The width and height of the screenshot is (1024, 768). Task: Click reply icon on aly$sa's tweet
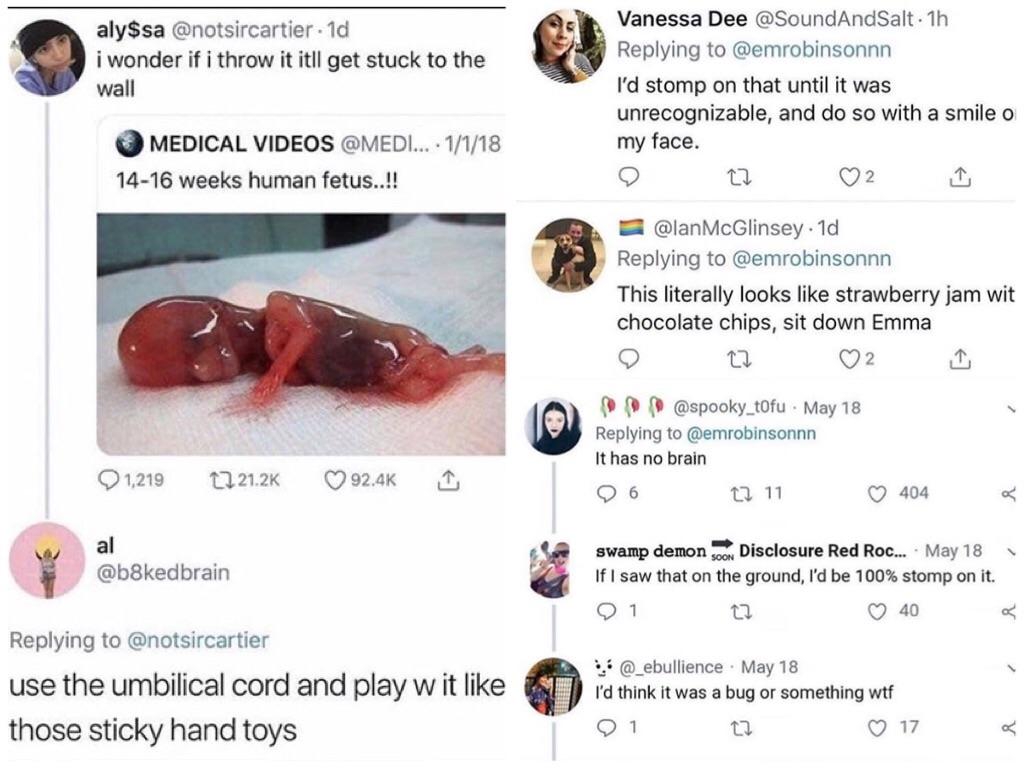tap(109, 480)
